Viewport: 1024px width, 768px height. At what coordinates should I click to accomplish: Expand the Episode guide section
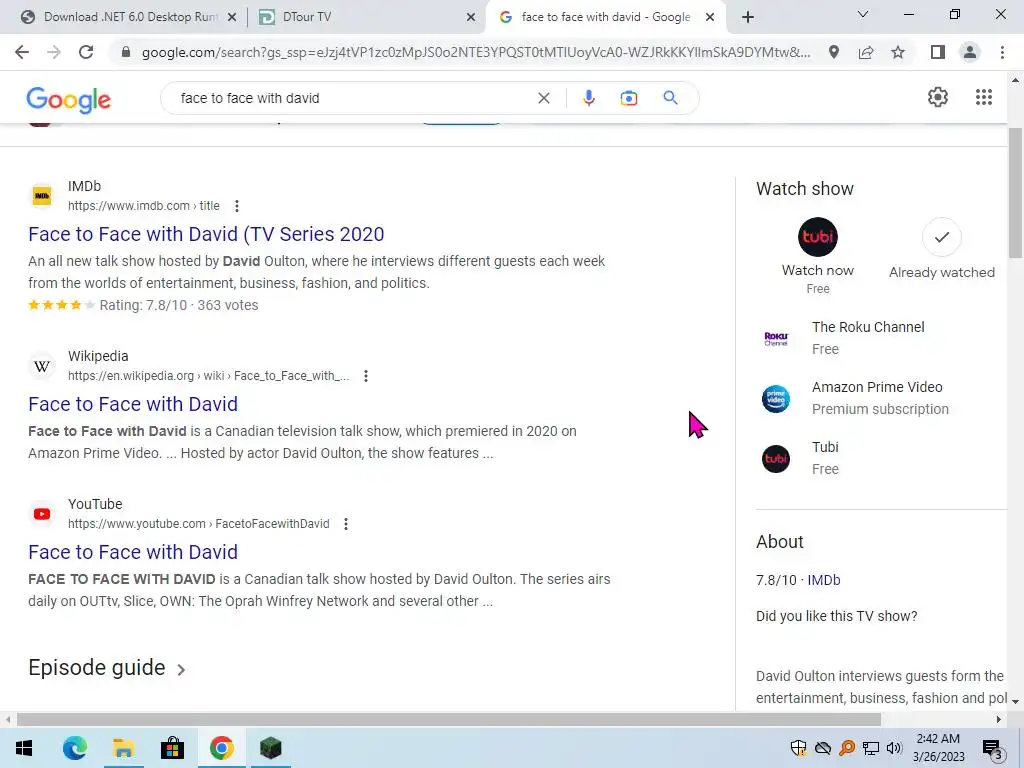(x=107, y=668)
